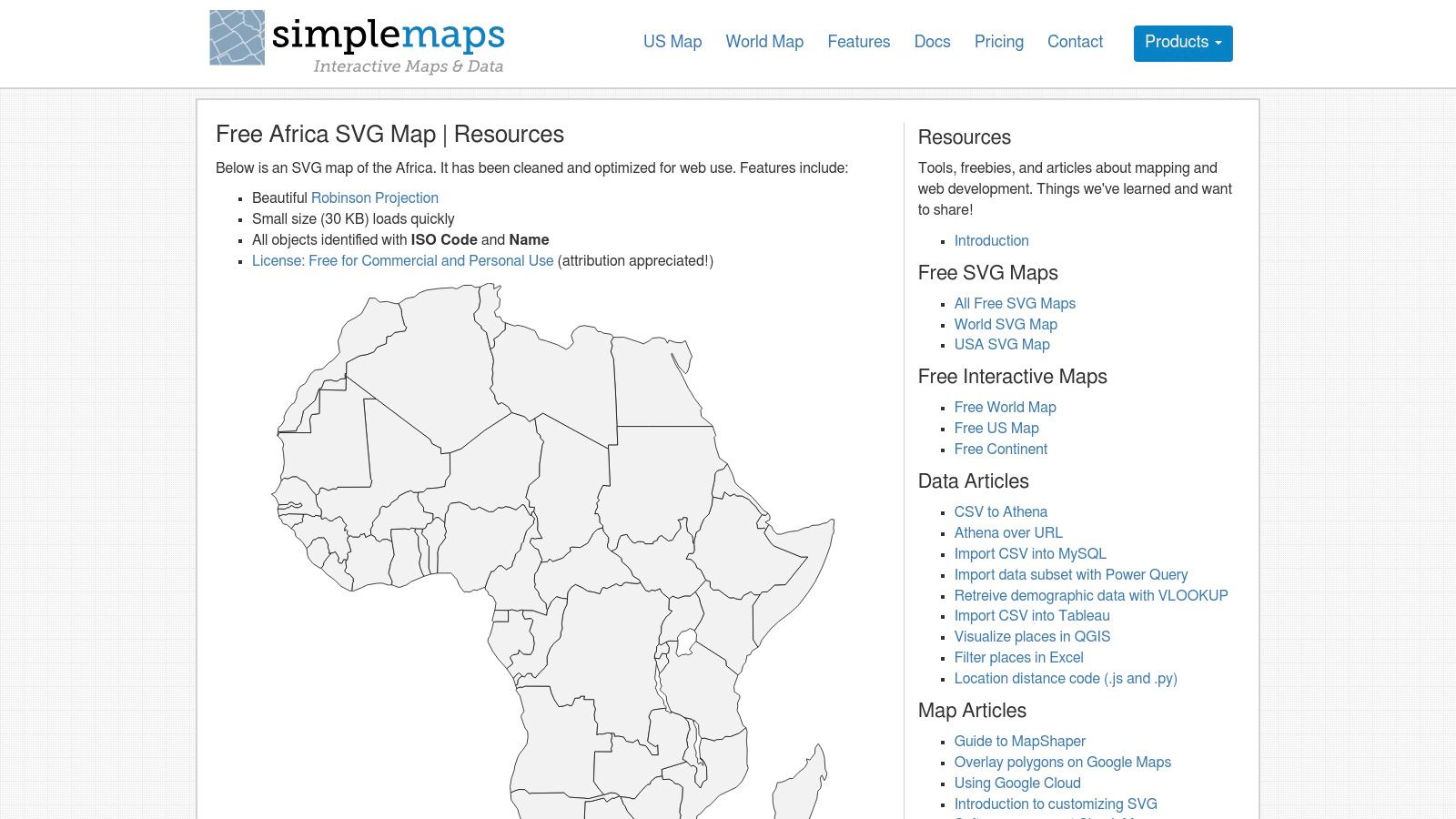View the Pricing page
This screenshot has width=1456, height=819.
pyautogui.click(x=999, y=42)
